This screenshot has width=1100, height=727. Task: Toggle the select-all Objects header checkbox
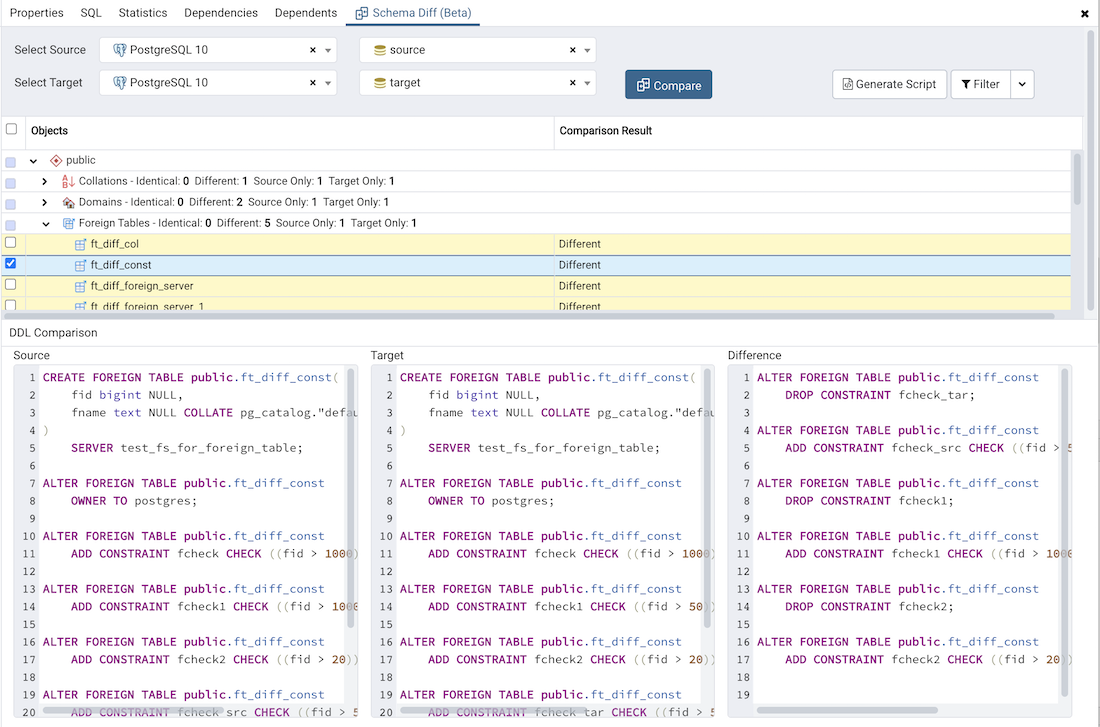pyautogui.click(x=11, y=129)
